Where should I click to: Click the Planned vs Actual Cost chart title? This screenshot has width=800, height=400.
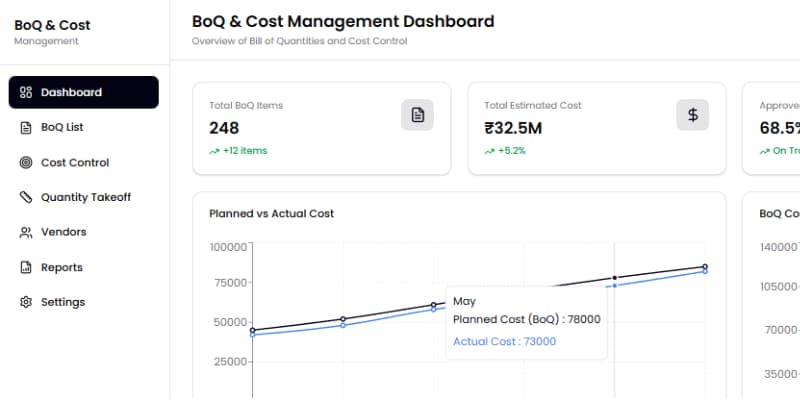pyautogui.click(x=271, y=213)
